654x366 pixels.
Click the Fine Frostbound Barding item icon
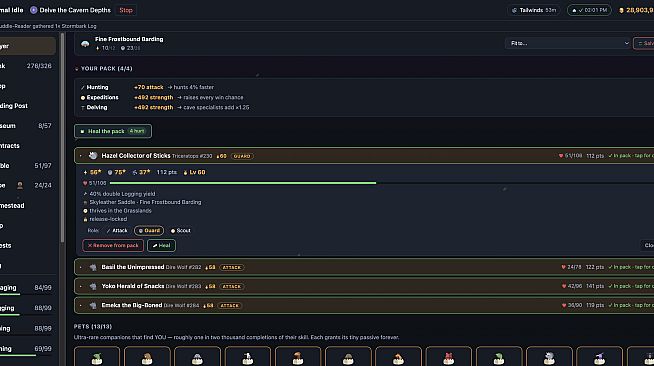[85, 43]
